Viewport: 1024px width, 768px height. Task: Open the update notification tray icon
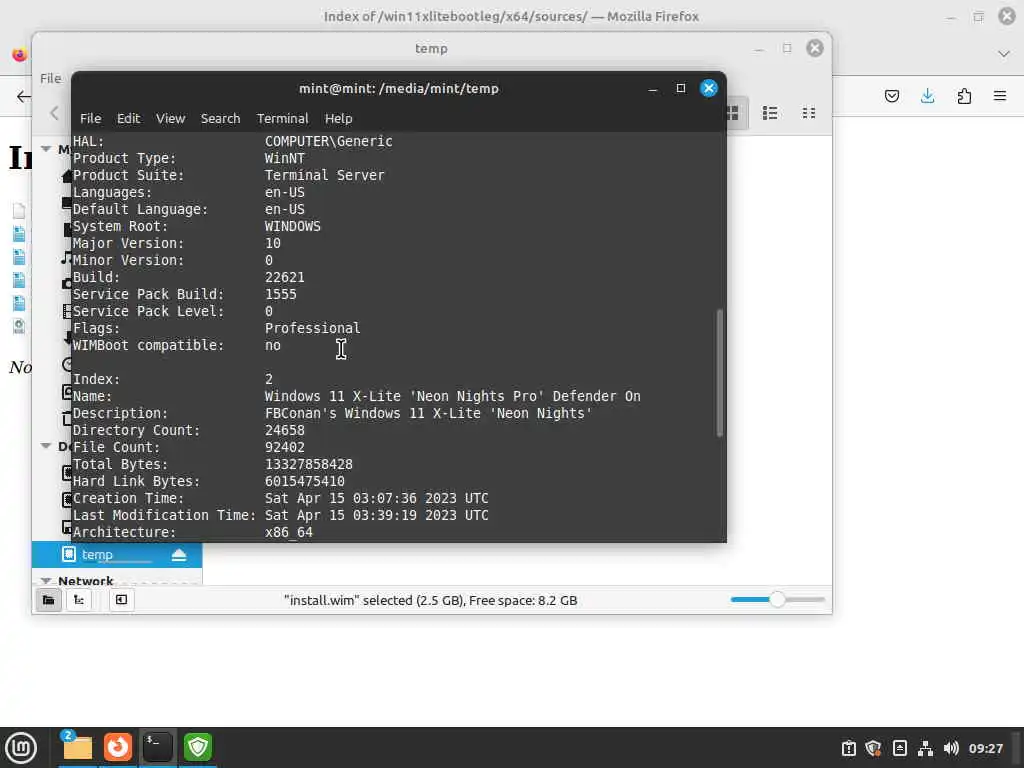click(x=848, y=748)
